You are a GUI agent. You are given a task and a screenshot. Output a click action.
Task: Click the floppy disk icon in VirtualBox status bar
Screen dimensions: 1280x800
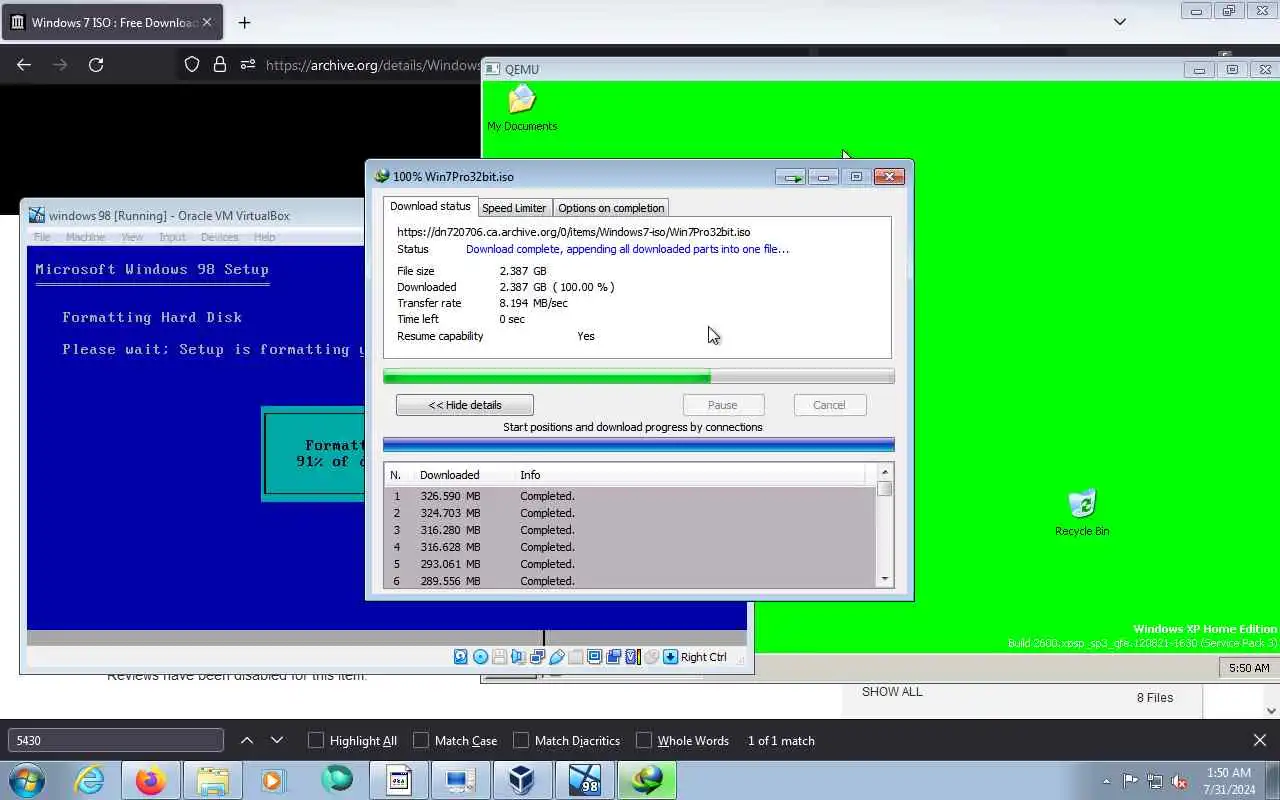click(499, 657)
